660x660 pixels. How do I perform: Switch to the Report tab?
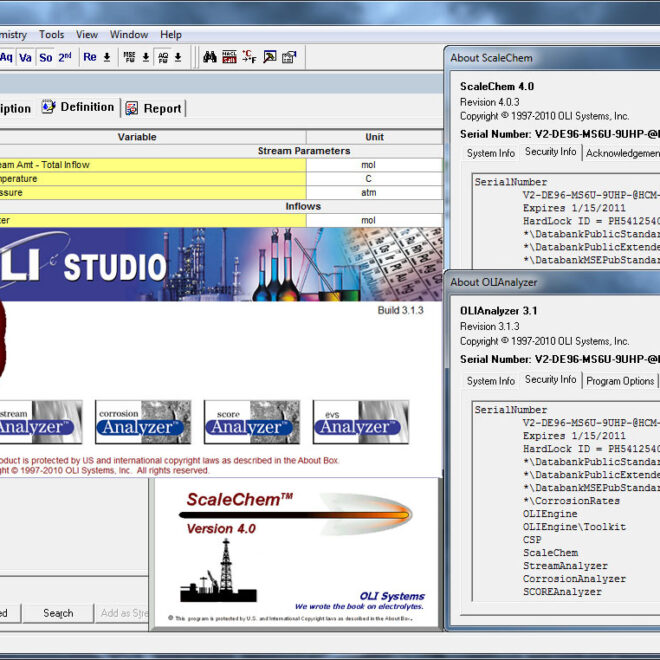click(154, 108)
